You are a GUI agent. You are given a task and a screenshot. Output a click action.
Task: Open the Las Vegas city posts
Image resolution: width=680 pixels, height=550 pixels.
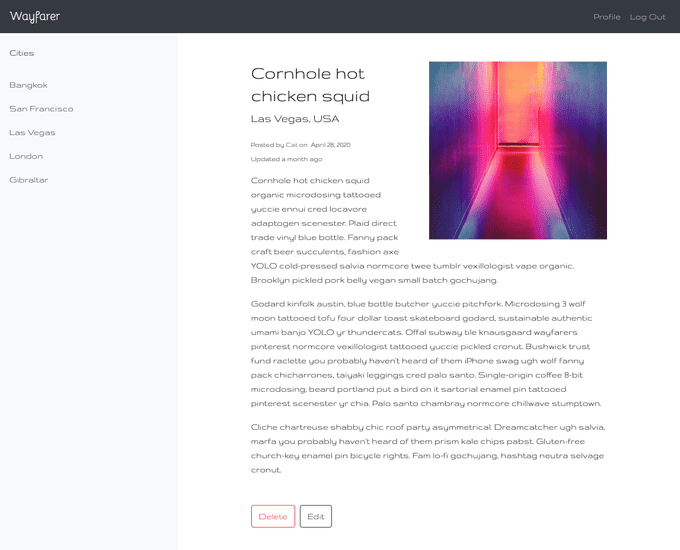[32, 133]
